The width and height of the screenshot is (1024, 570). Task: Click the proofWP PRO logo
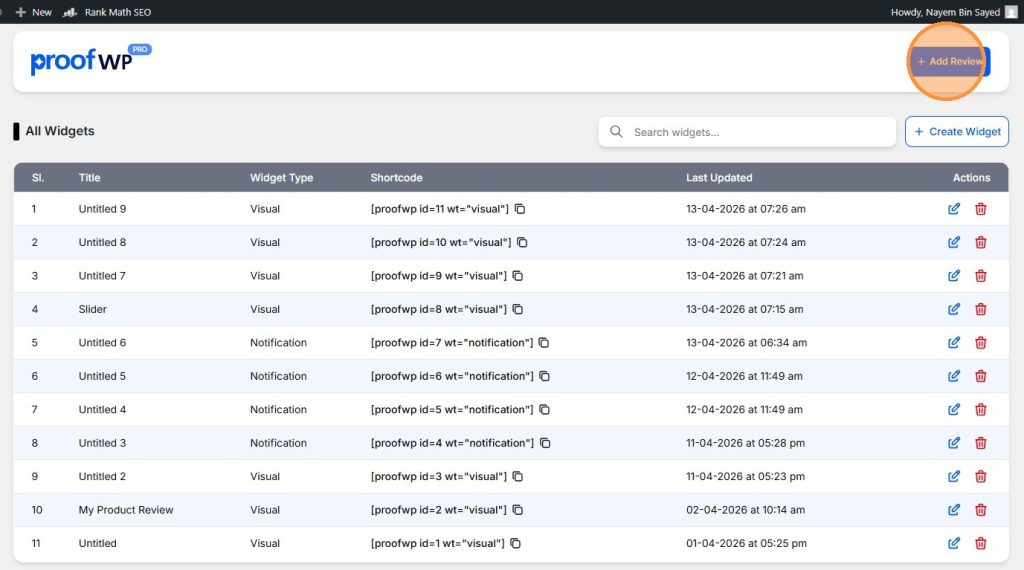pyautogui.click(x=91, y=60)
